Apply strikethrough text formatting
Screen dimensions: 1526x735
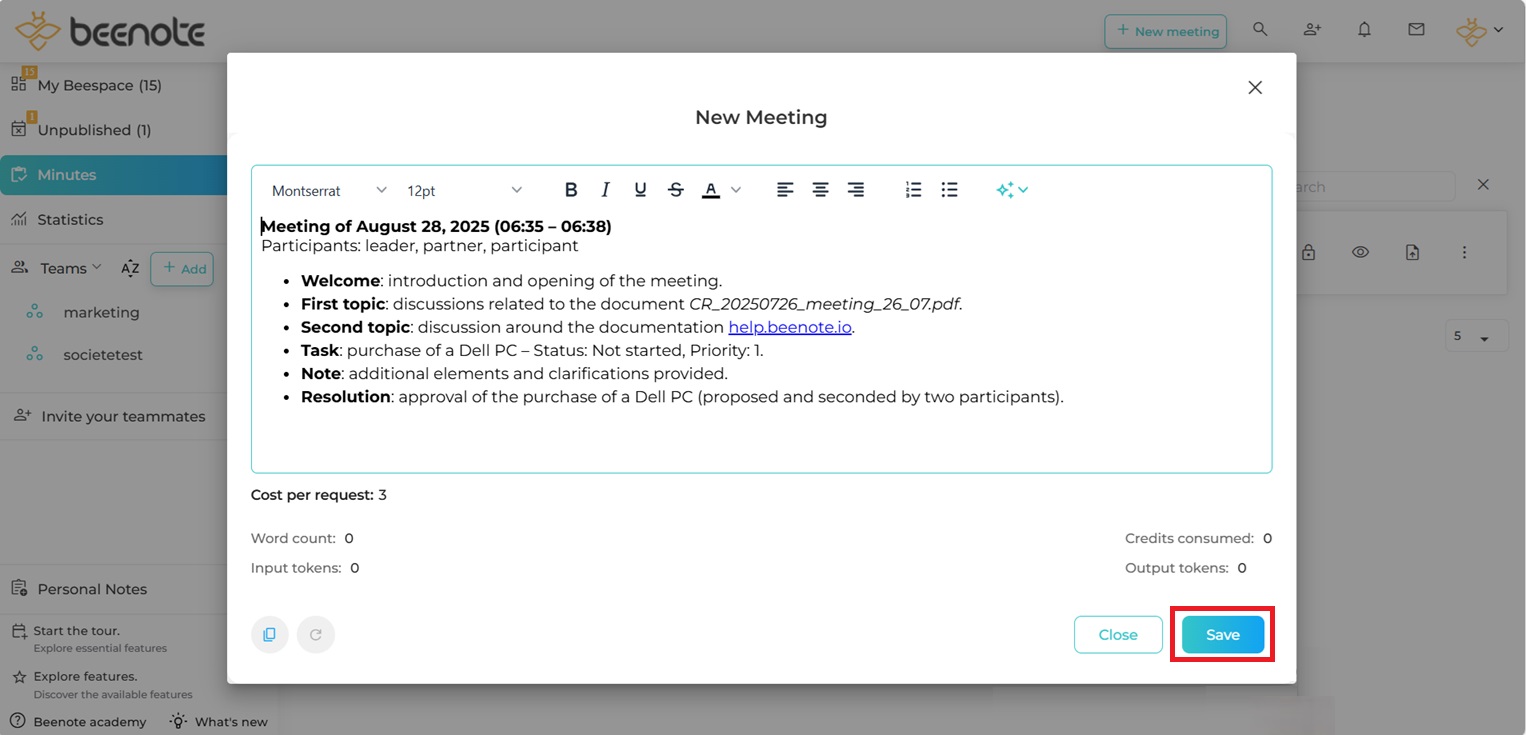coord(676,190)
